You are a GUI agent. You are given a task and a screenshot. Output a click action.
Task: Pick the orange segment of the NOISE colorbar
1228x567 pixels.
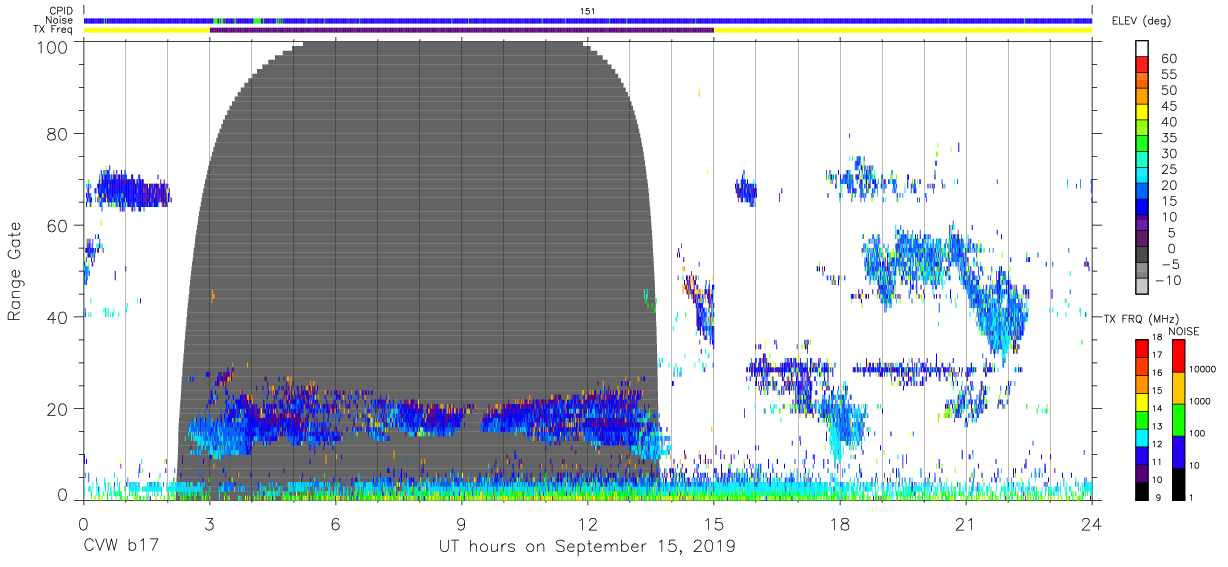coord(1177,386)
